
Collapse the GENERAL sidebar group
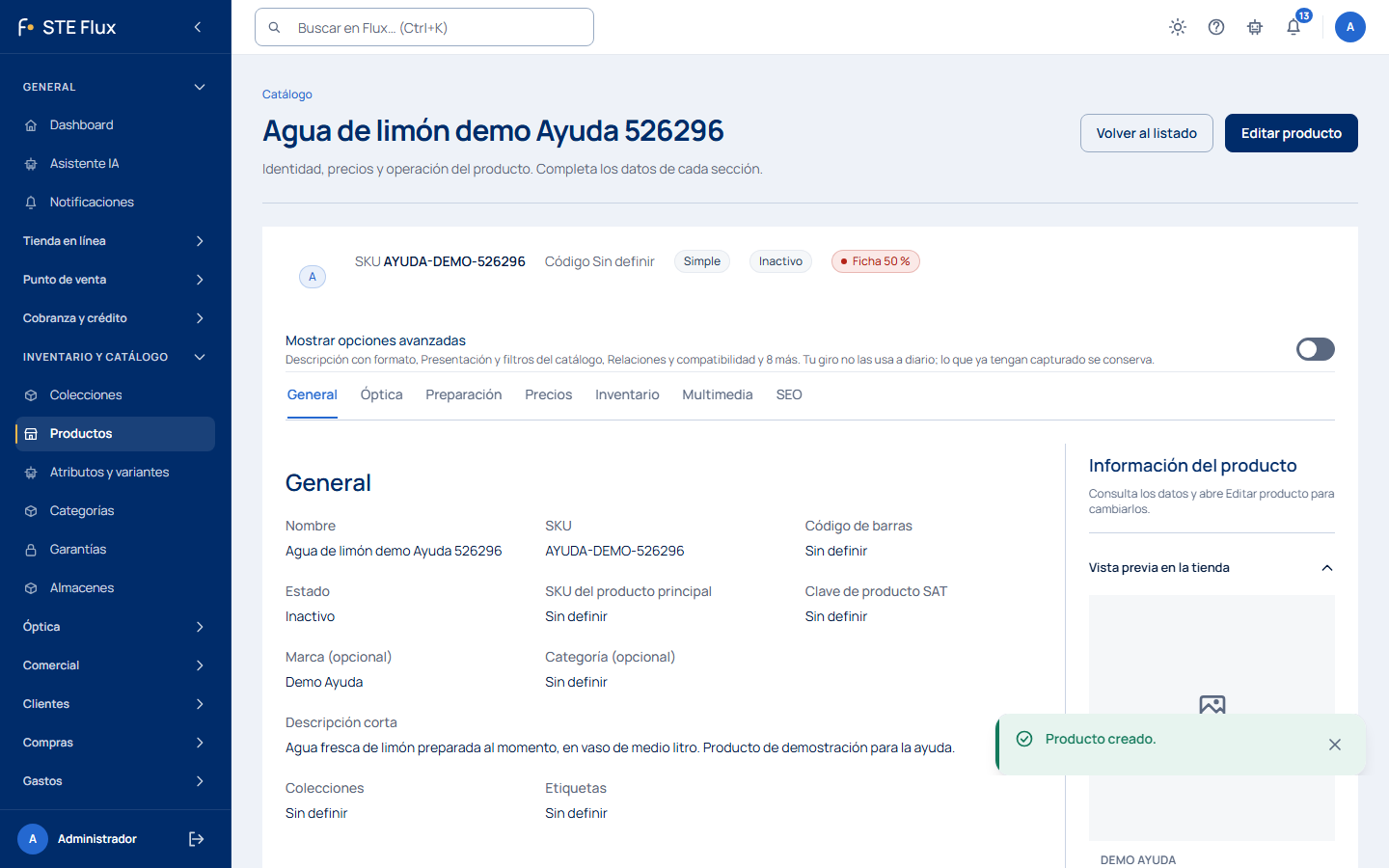pos(116,87)
